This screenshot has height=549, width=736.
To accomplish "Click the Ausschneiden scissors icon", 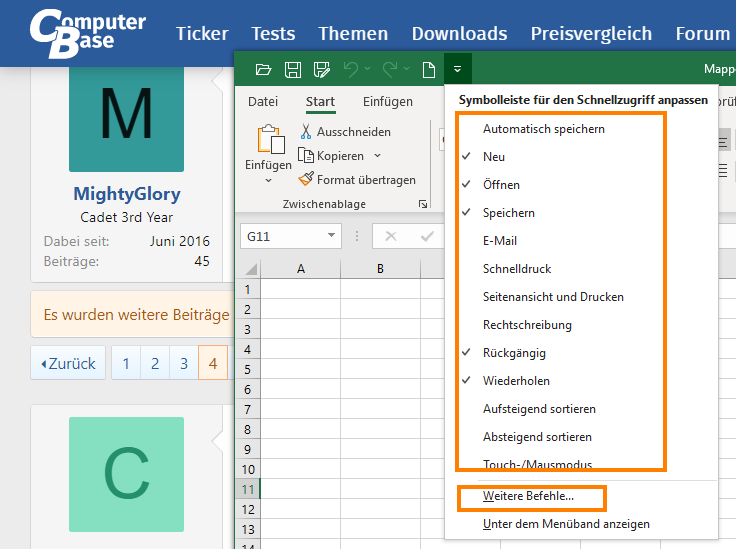I will point(306,131).
